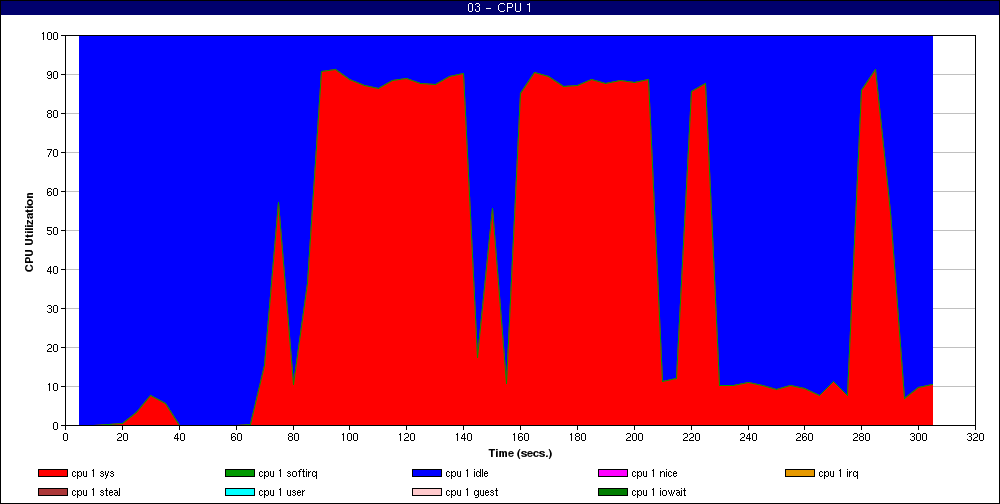Screen dimensions: 1000x504
Task: Click the 160 label on the time axis
Action: (520, 437)
